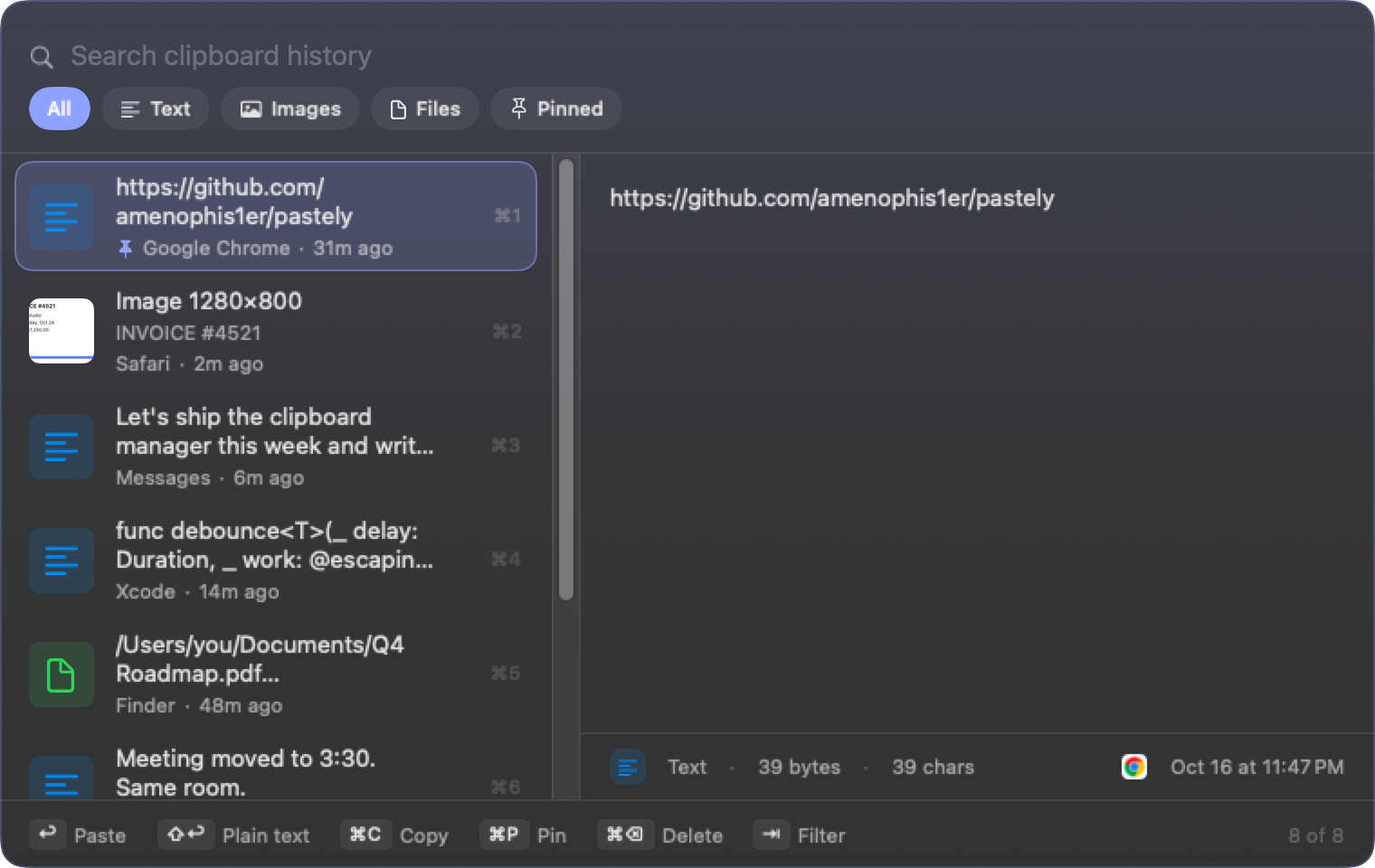Select the func debounce<T> code entry
This screenshot has width=1375, height=868.
tap(276, 560)
